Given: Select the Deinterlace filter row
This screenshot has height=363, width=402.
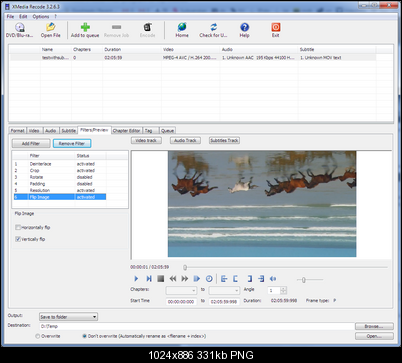Looking at the screenshot, I should (x=59, y=164).
